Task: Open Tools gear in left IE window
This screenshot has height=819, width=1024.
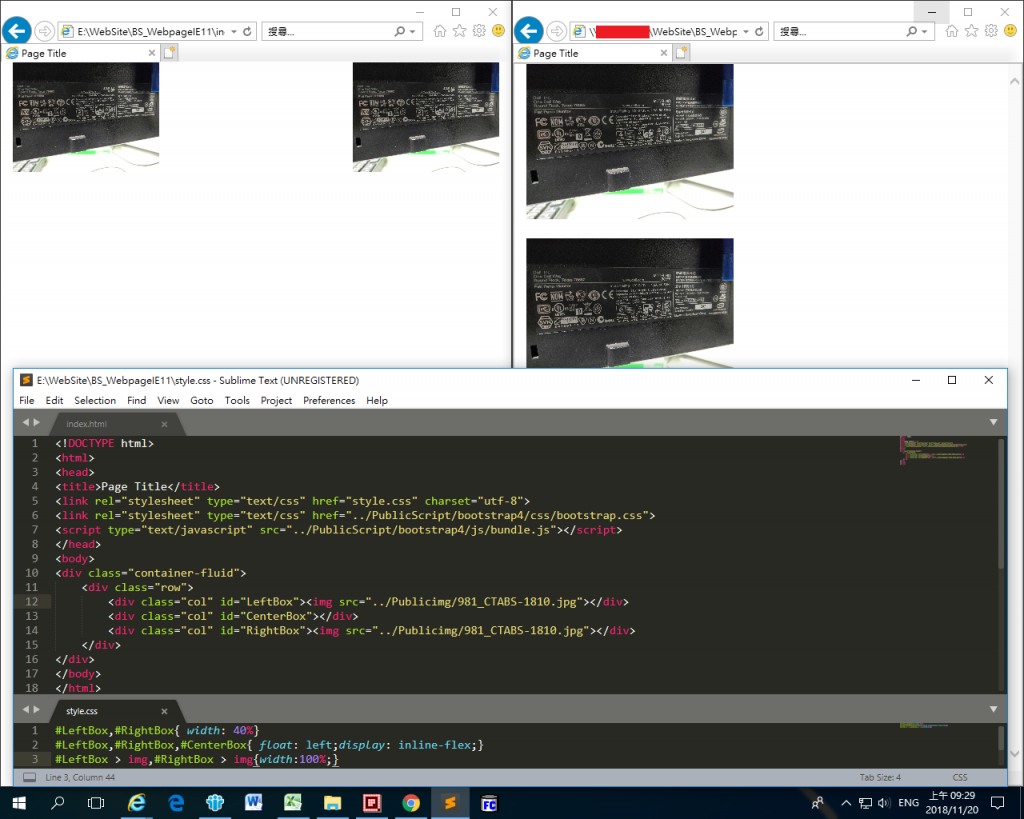Action: [x=479, y=31]
